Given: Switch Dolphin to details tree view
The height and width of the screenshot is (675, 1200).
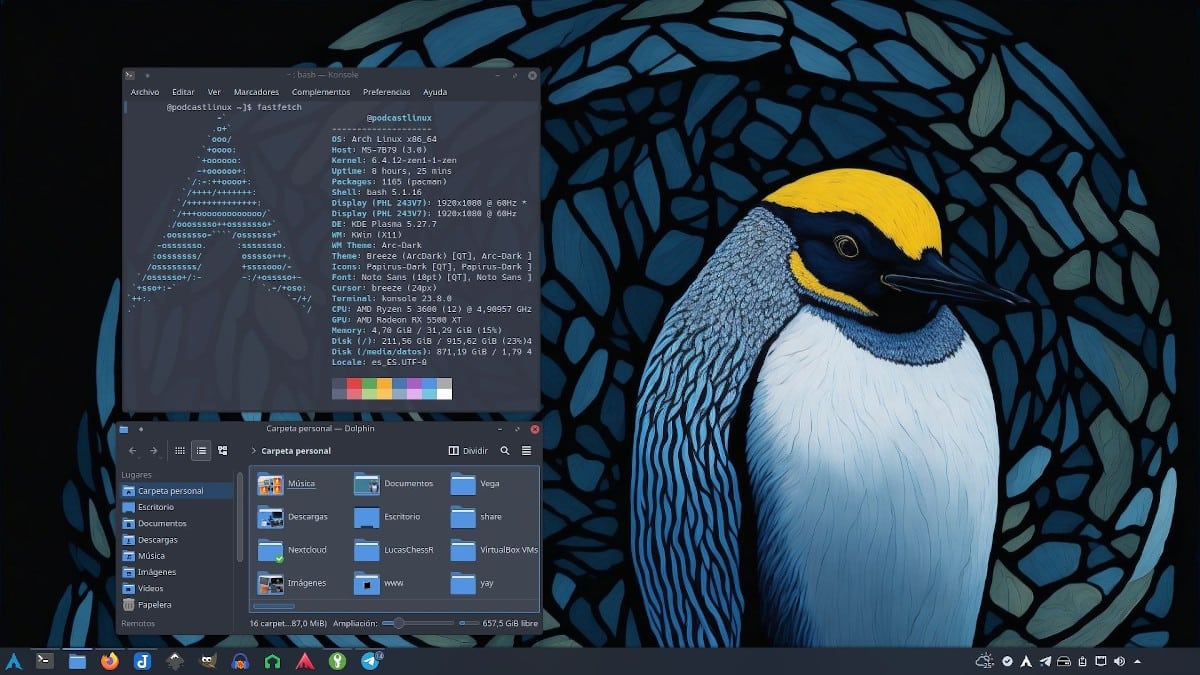Looking at the screenshot, I should [x=223, y=451].
